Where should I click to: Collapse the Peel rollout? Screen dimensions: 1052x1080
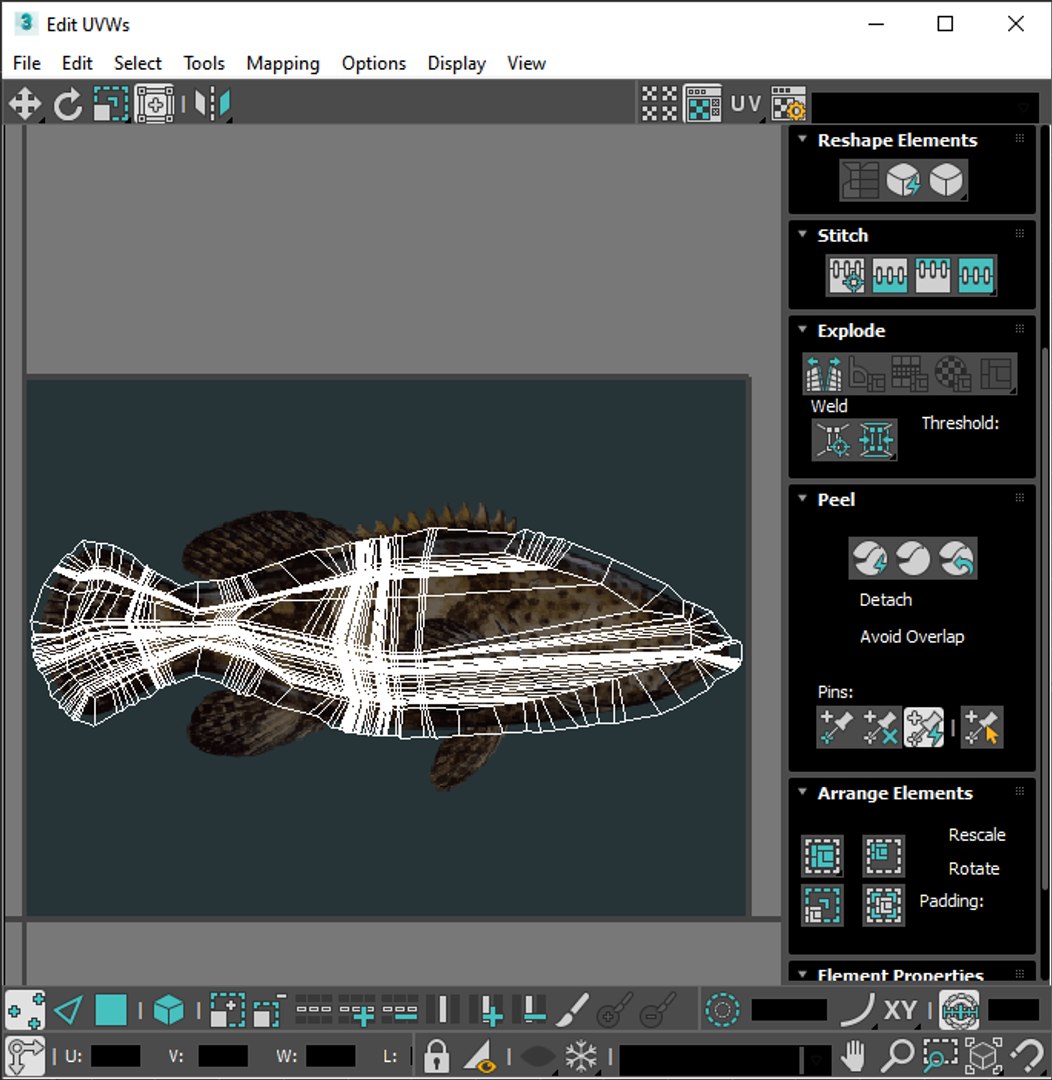point(802,497)
